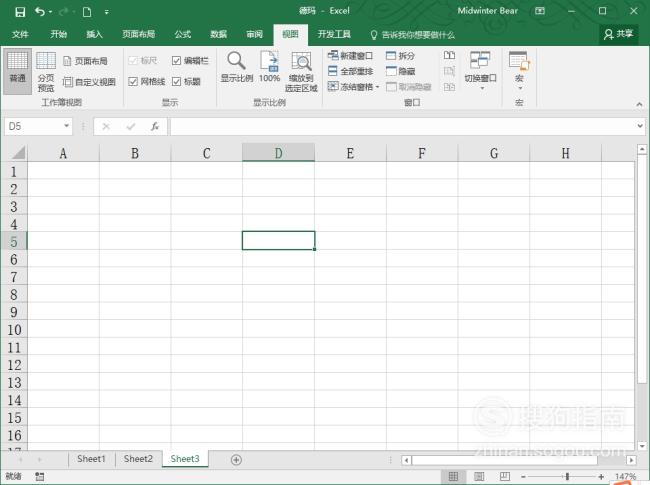Select the Sheet1 tab
650x485 pixels.
tap(91, 459)
